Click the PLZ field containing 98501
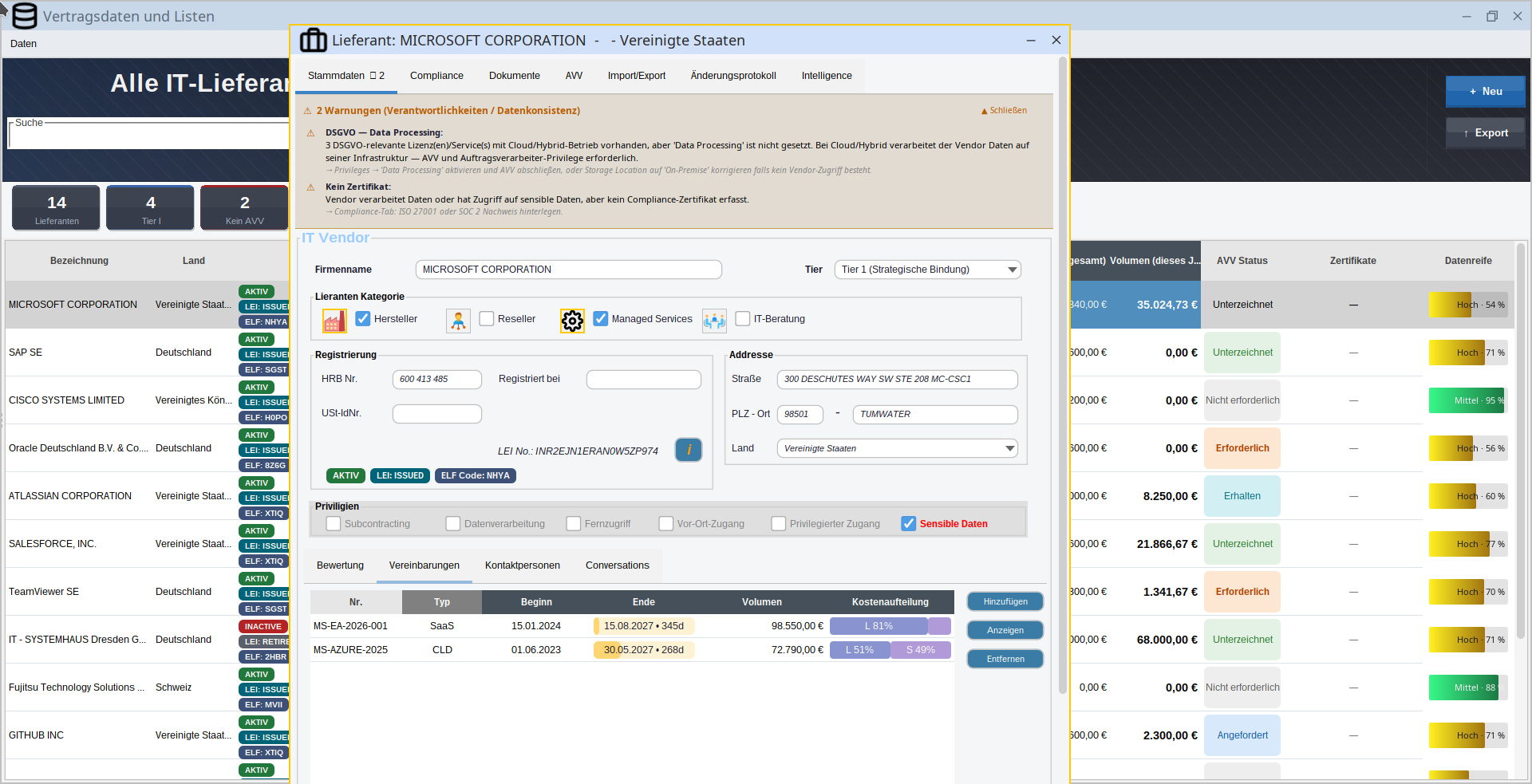The image size is (1532, 784). (x=800, y=415)
